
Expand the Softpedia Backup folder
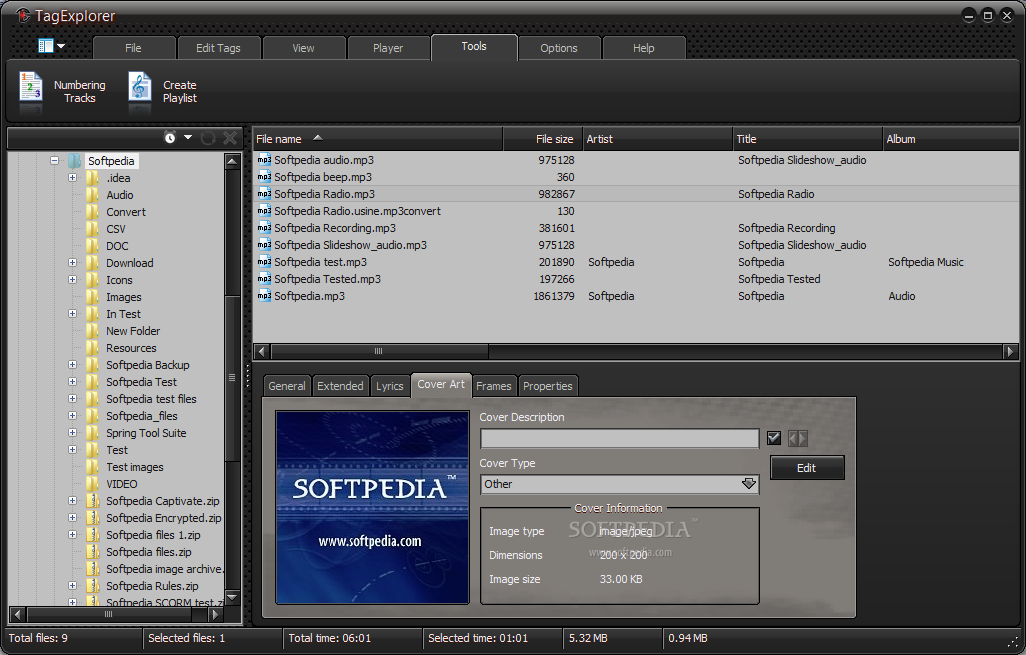pyautogui.click(x=73, y=365)
